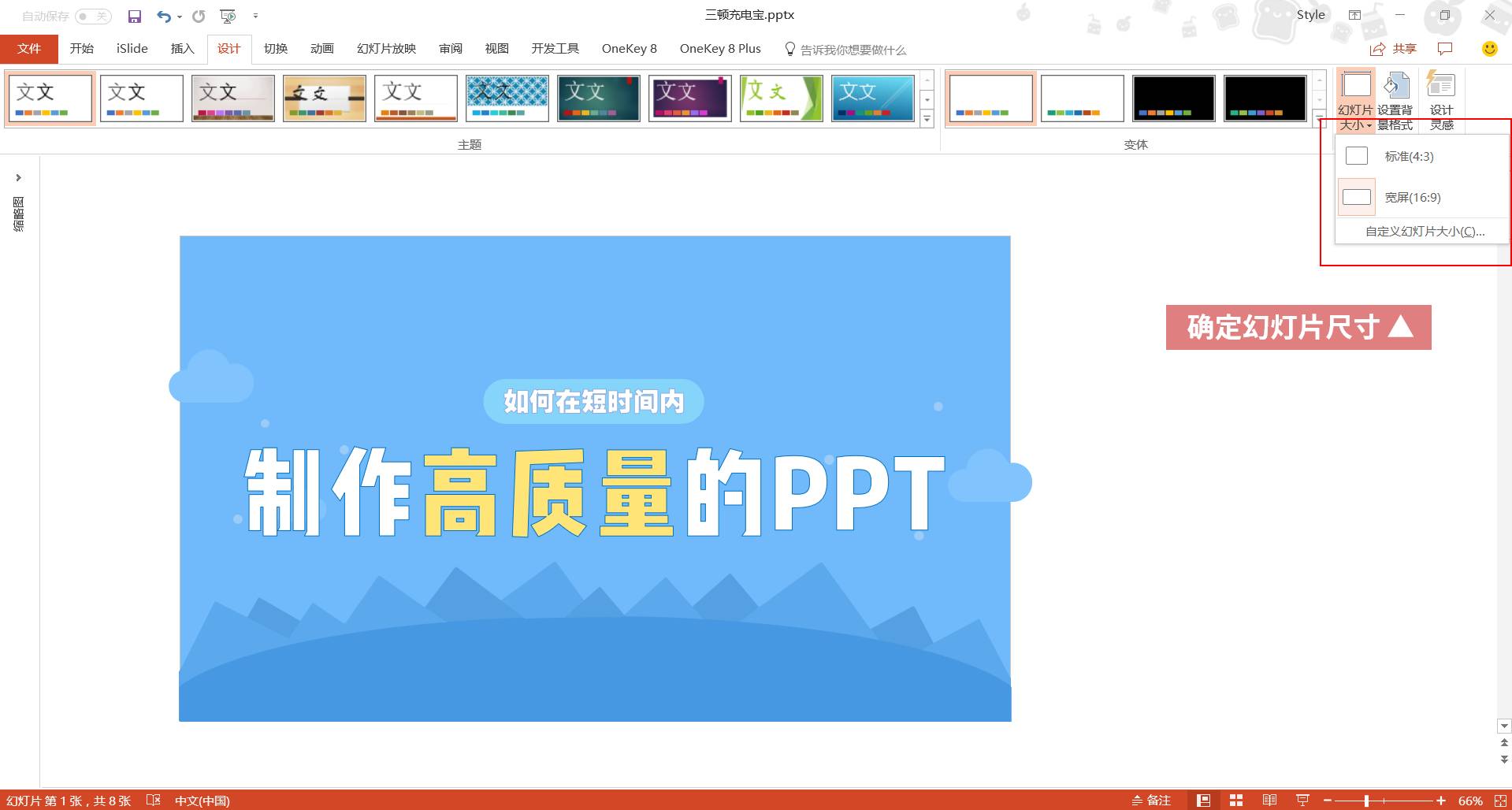Viewport: 1512px width, 810px height.
Task: Open the 幻灯片放映 tab
Action: tap(386, 49)
